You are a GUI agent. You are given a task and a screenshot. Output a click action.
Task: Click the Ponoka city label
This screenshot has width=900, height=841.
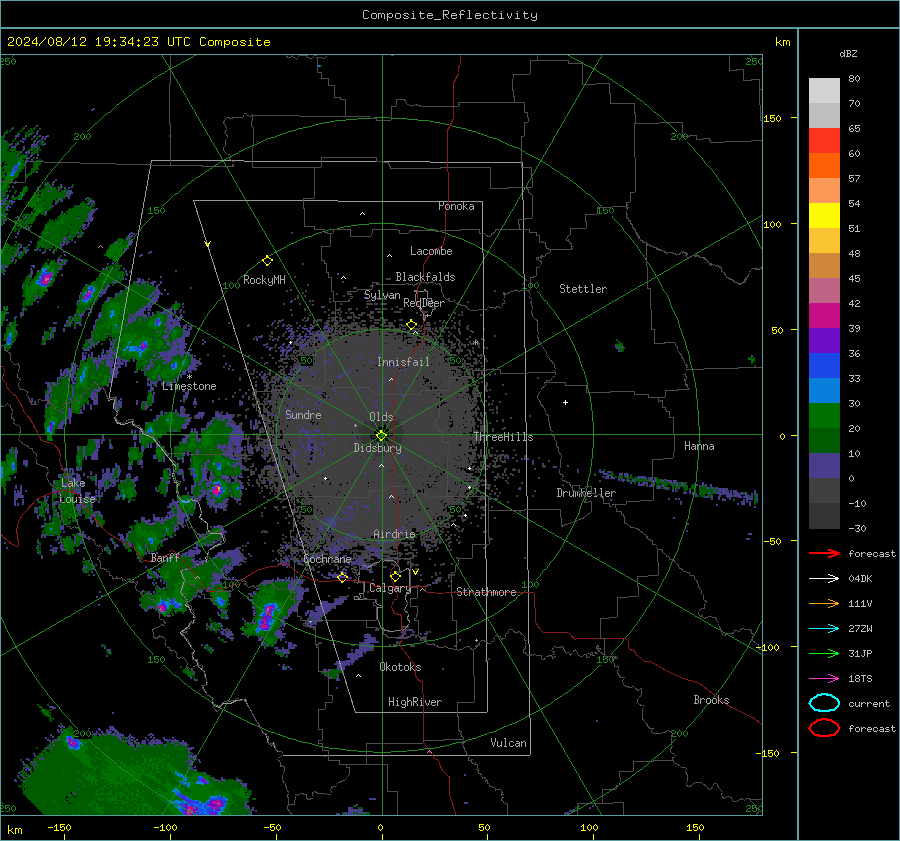[456, 206]
